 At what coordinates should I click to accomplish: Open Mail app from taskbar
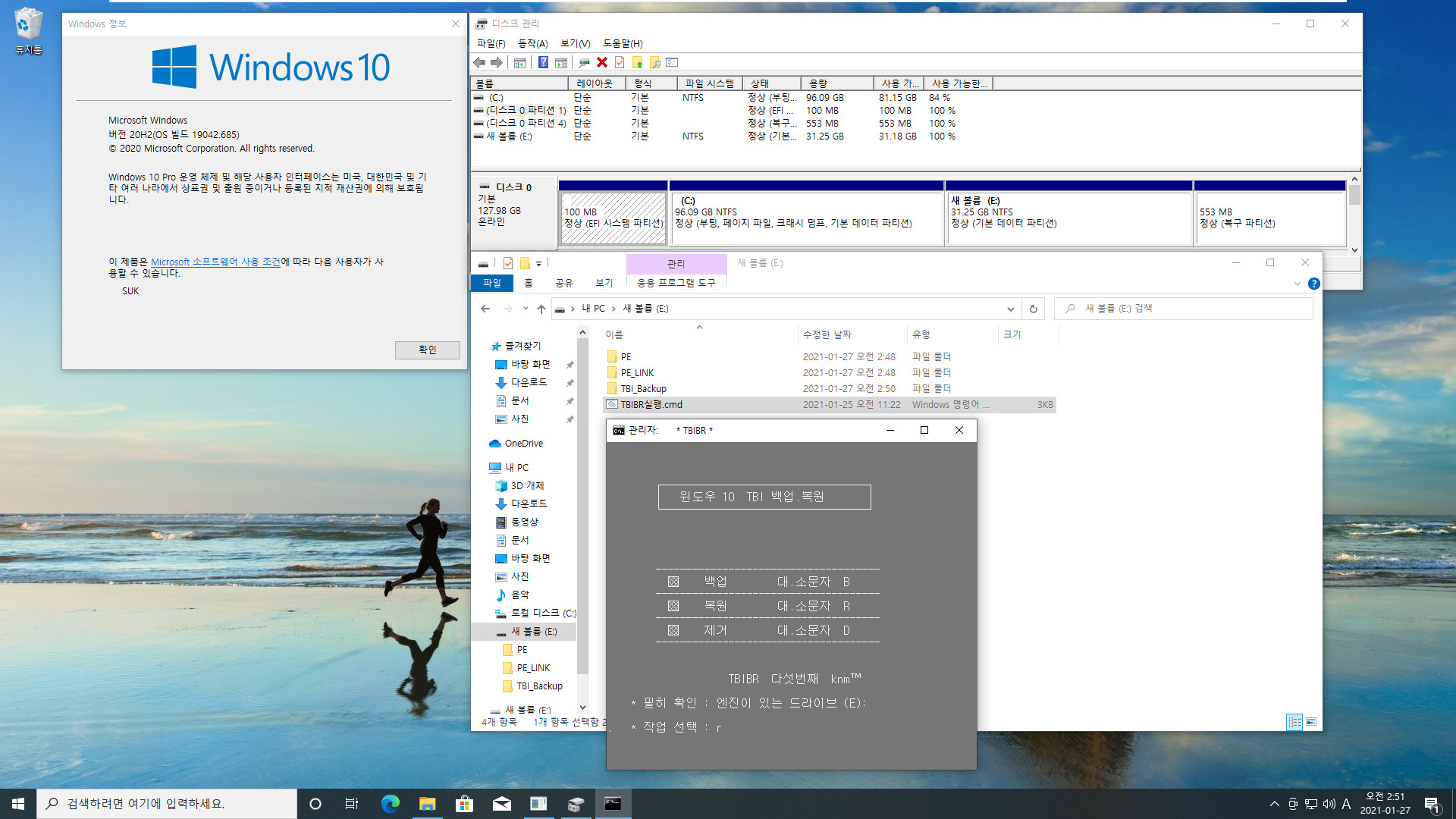pyautogui.click(x=501, y=804)
